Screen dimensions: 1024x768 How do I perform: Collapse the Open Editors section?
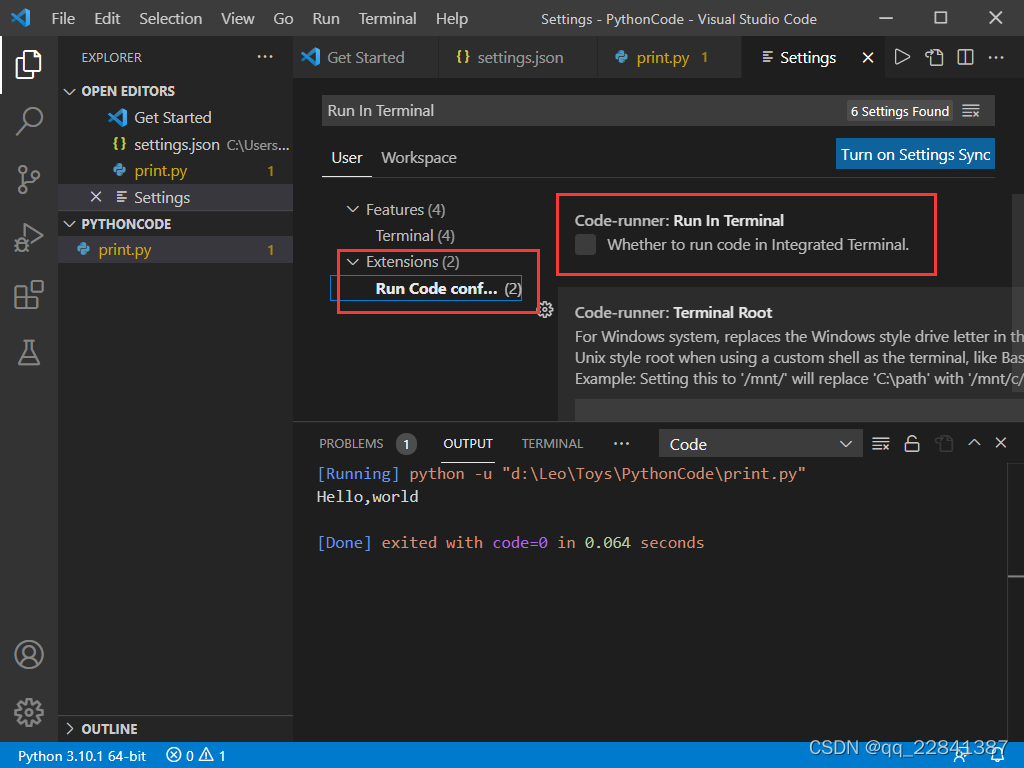point(69,91)
